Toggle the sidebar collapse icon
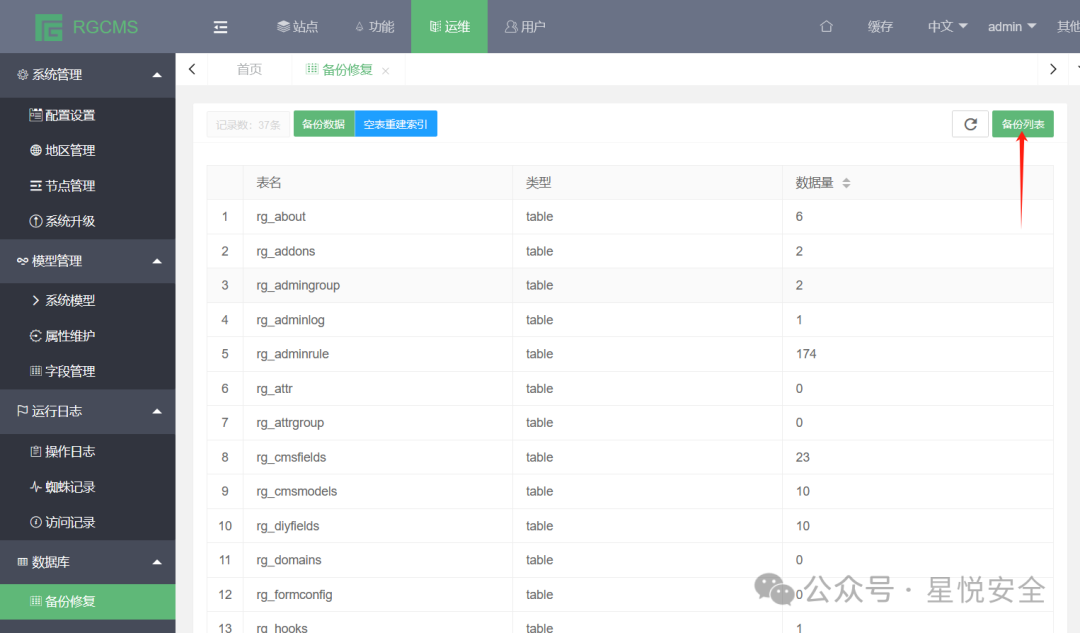This screenshot has width=1080, height=633. 220,27
